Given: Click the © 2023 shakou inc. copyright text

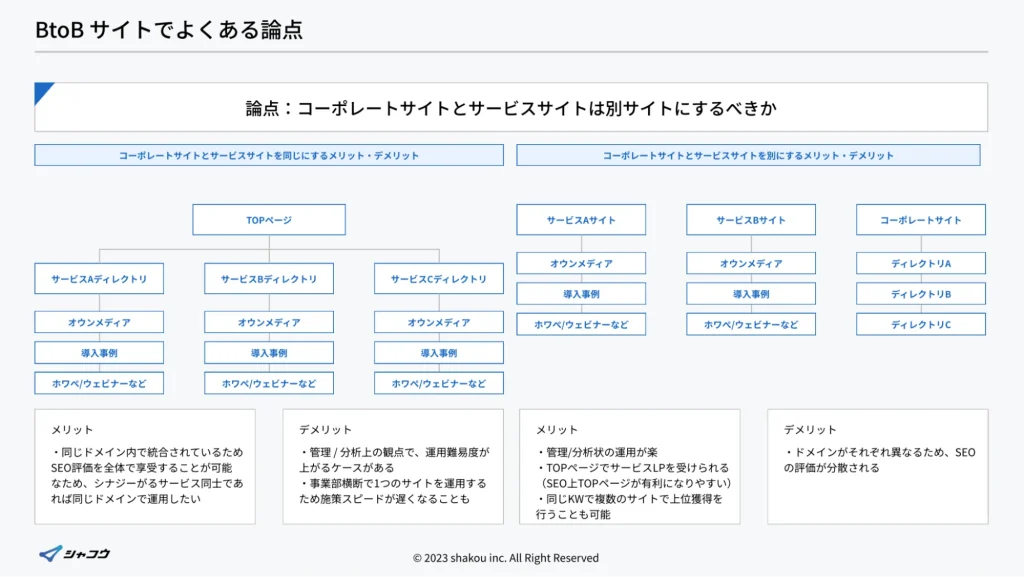Looking at the screenshot, I should click(505, 558).
